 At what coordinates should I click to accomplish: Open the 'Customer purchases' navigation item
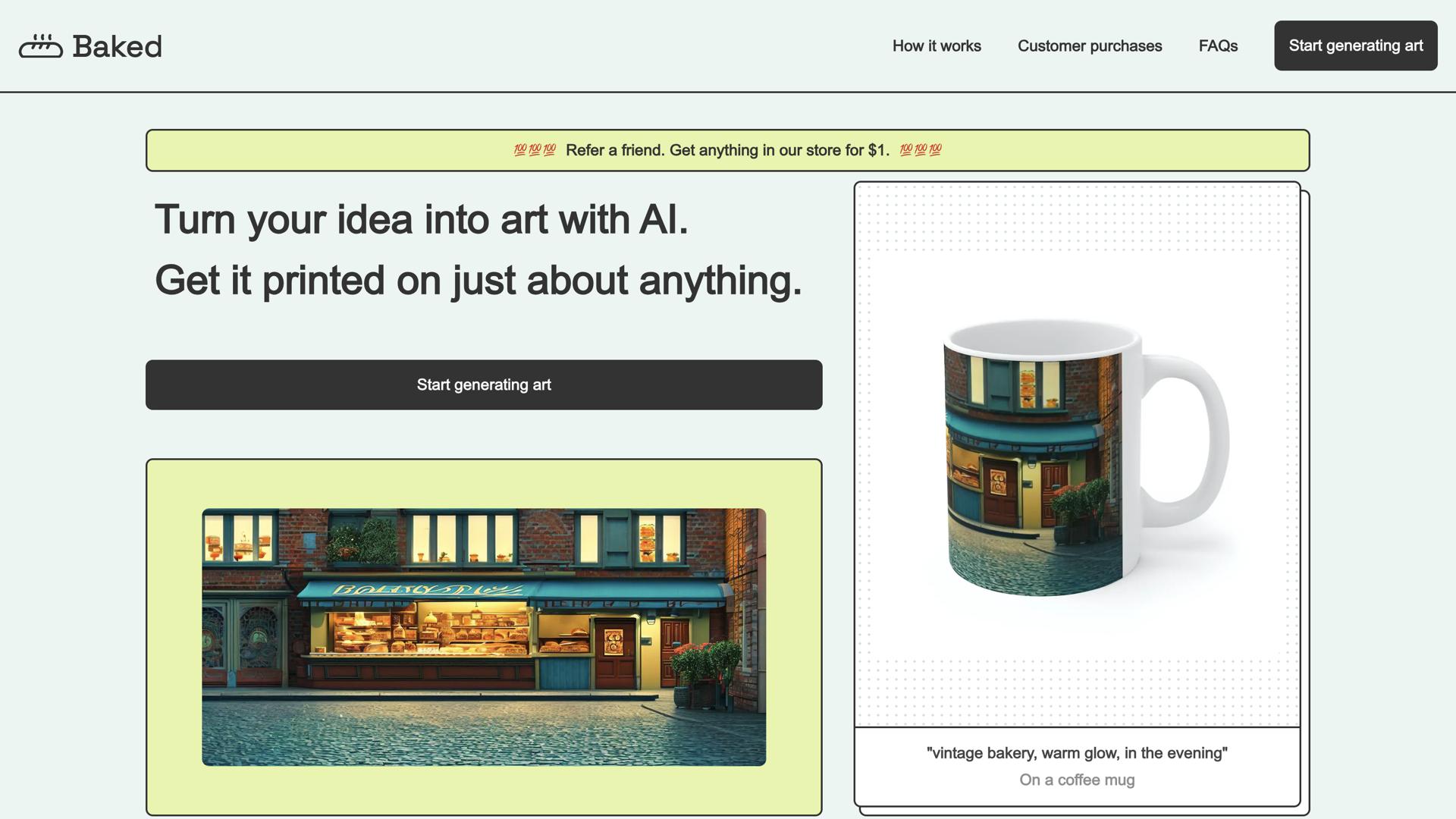[1090, 45]
